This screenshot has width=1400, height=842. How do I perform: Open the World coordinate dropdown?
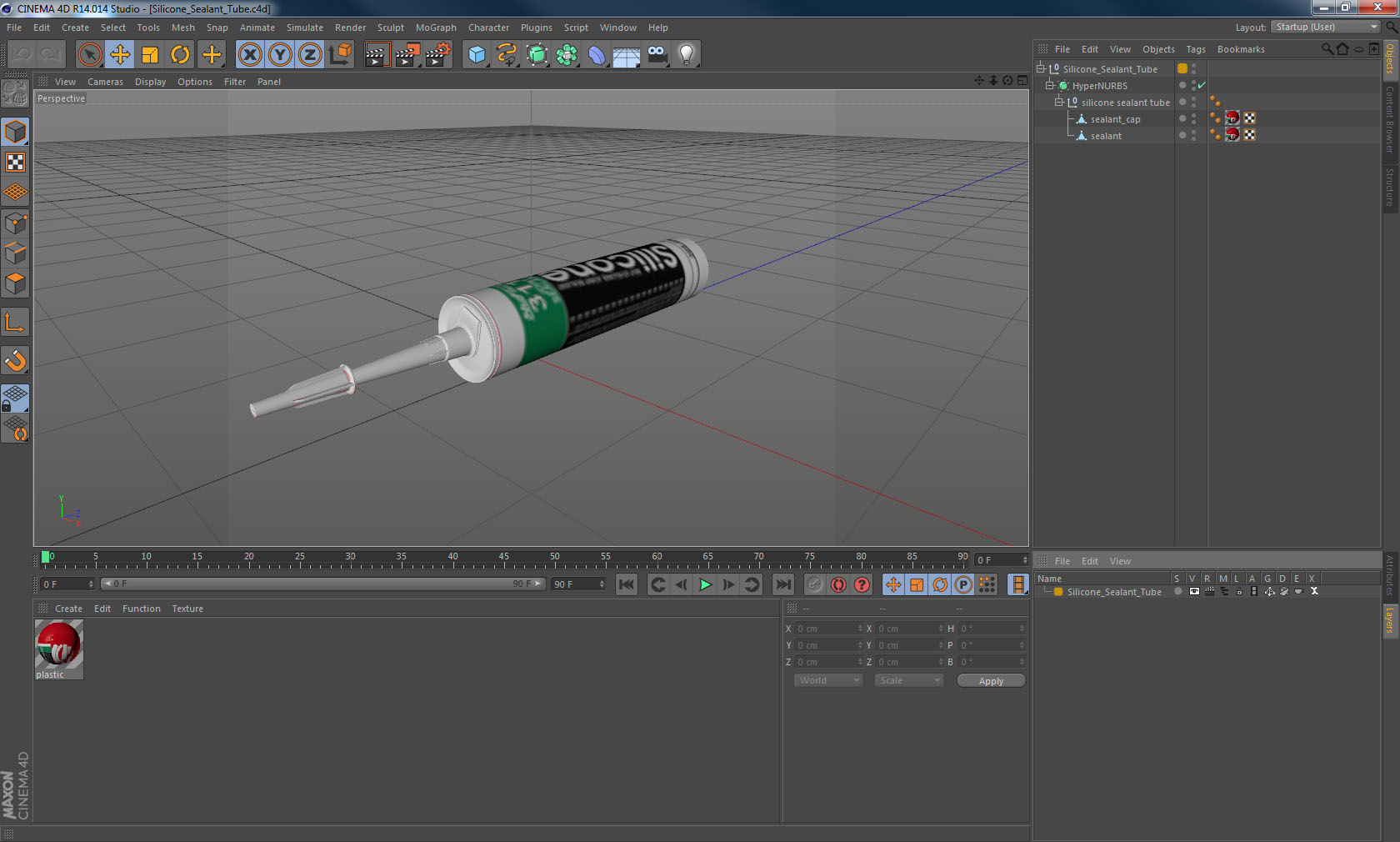tap(828, 681)
